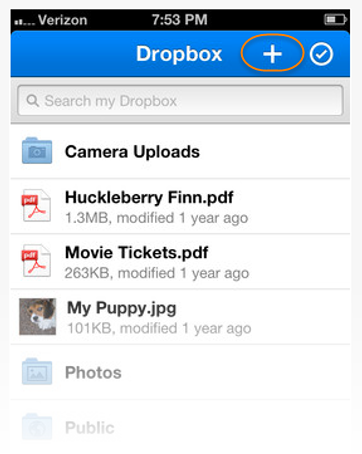Screen dimensions: 362x454
Task: Click the 263KB modified details text
Action: 157,273
